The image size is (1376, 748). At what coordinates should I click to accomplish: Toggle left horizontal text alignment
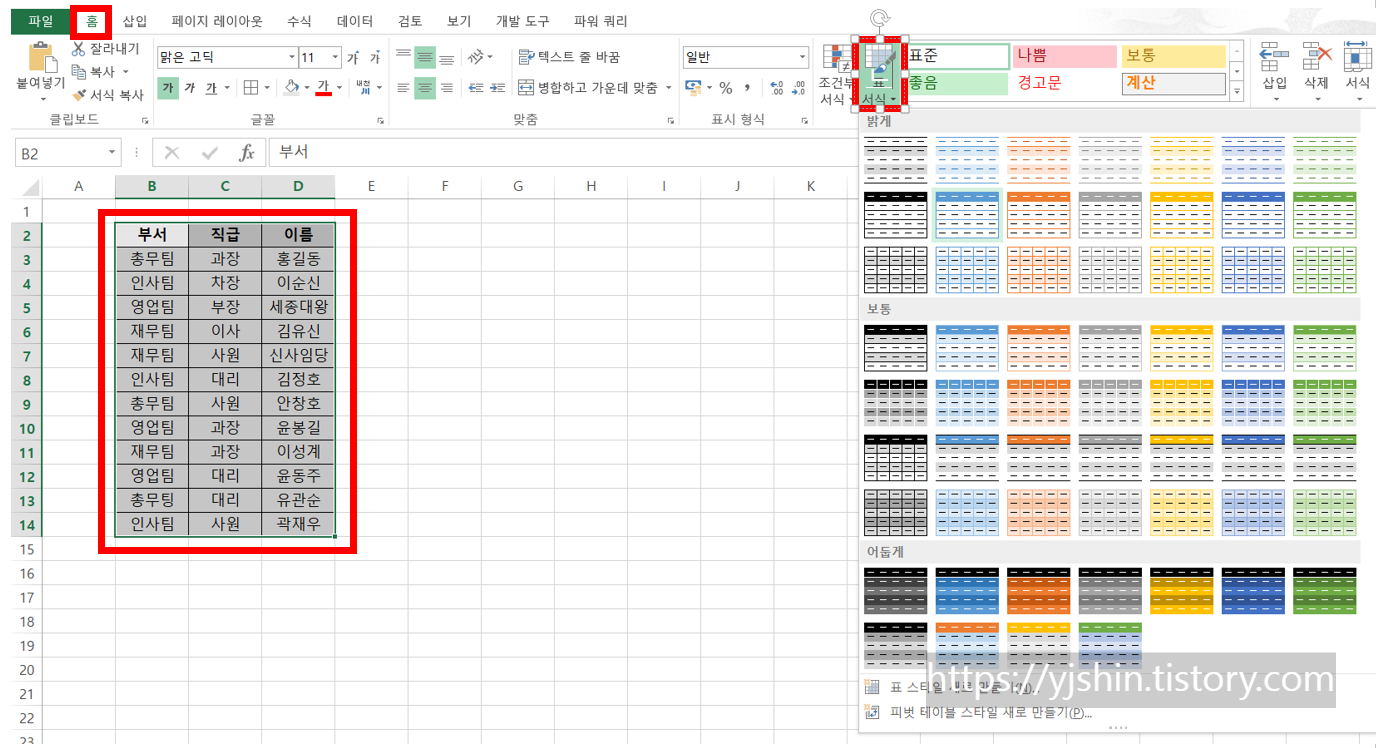(403, 88)
